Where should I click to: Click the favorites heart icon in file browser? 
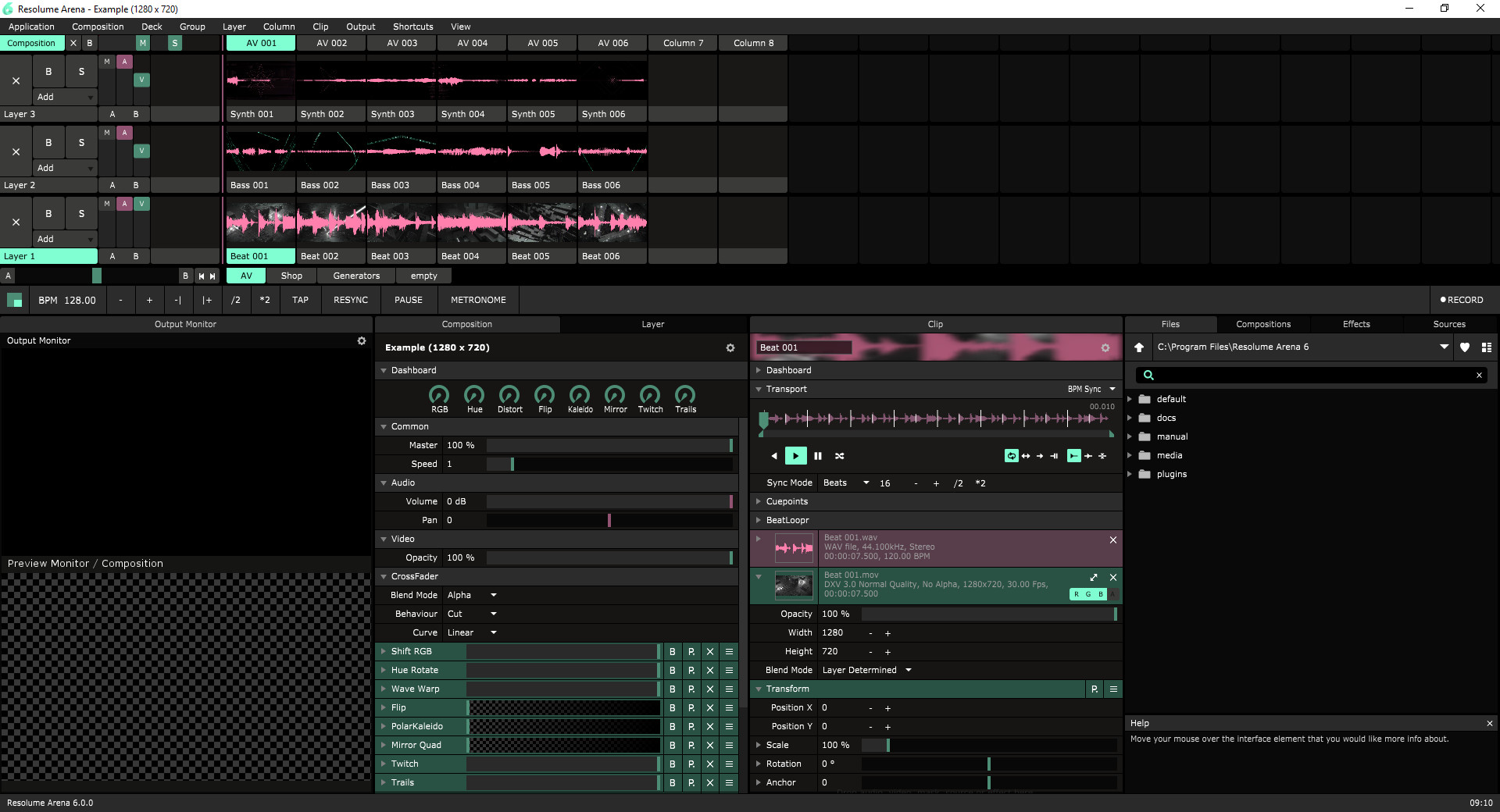tap(1465, 347)
